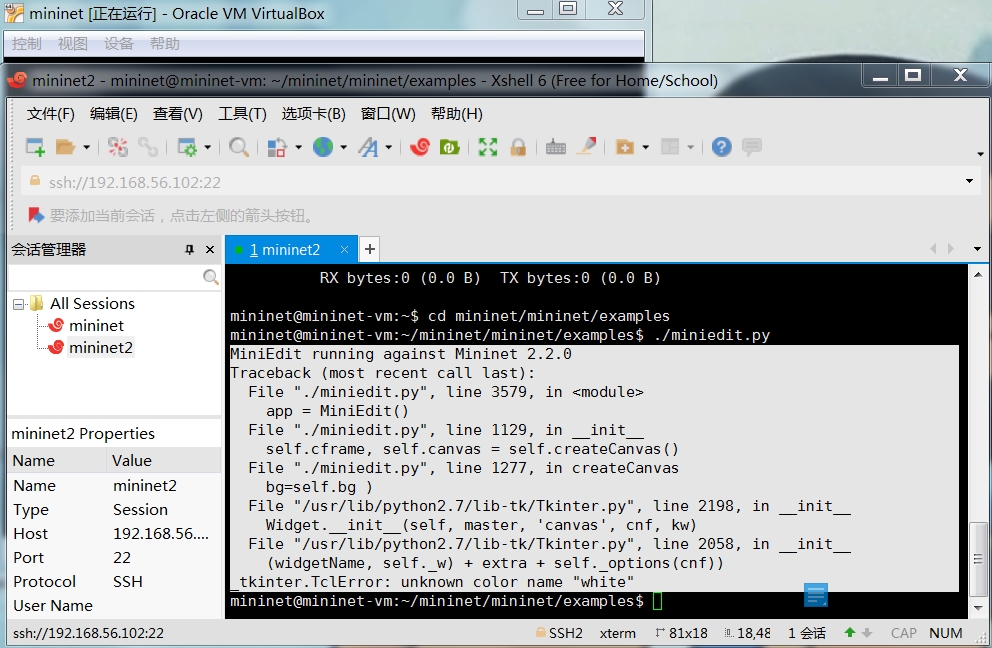Launch Xftp with the red swirl icon

tap(419, 147)
